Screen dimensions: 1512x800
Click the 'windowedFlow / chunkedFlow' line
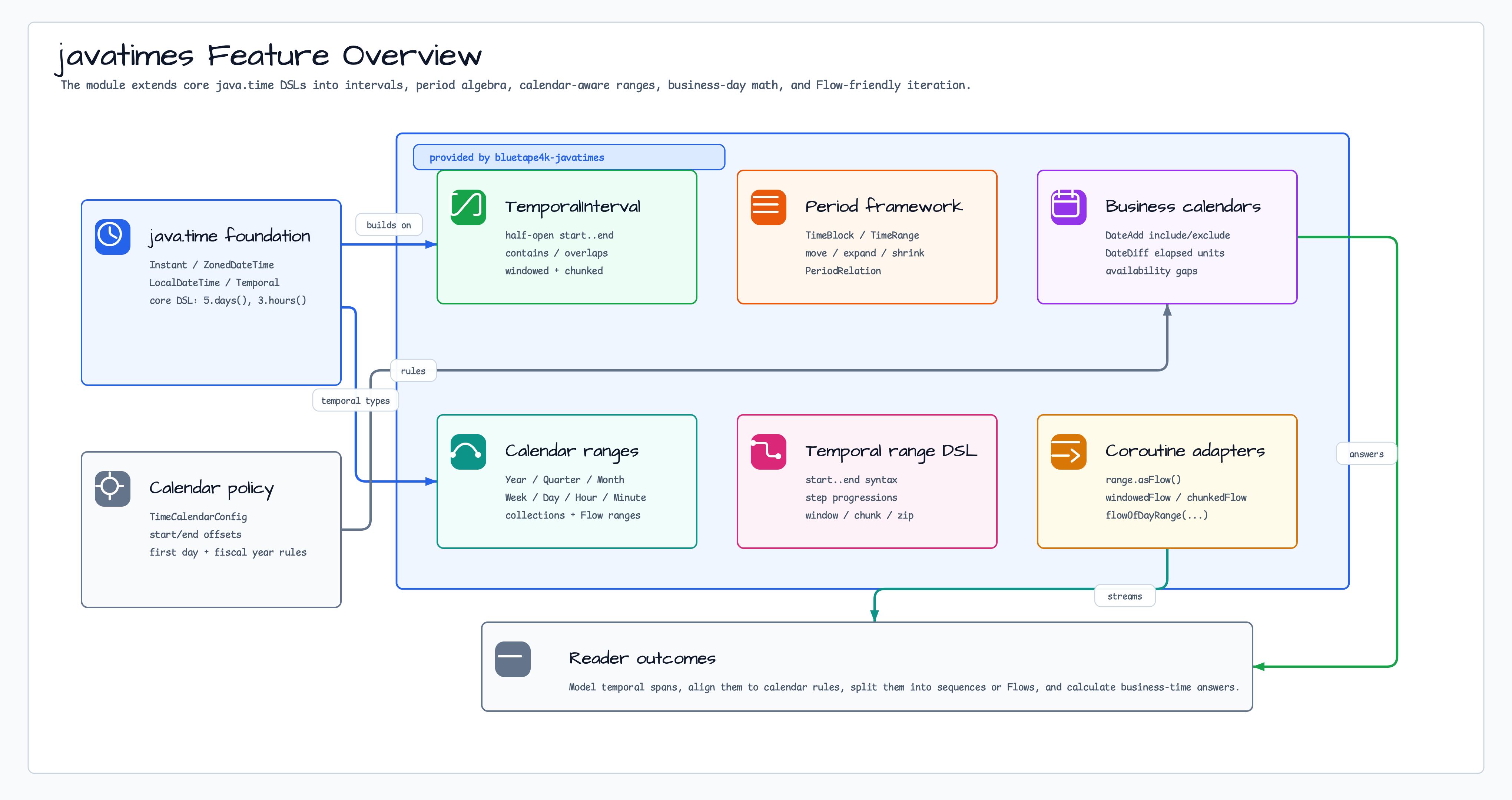(x=1176, y=497)
